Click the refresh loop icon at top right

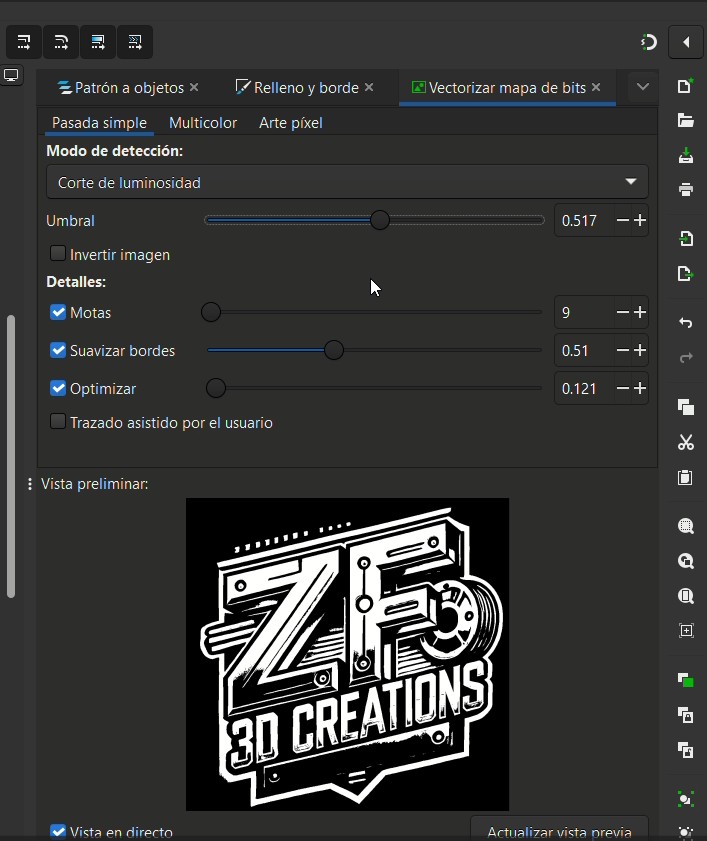click(649, 42)
